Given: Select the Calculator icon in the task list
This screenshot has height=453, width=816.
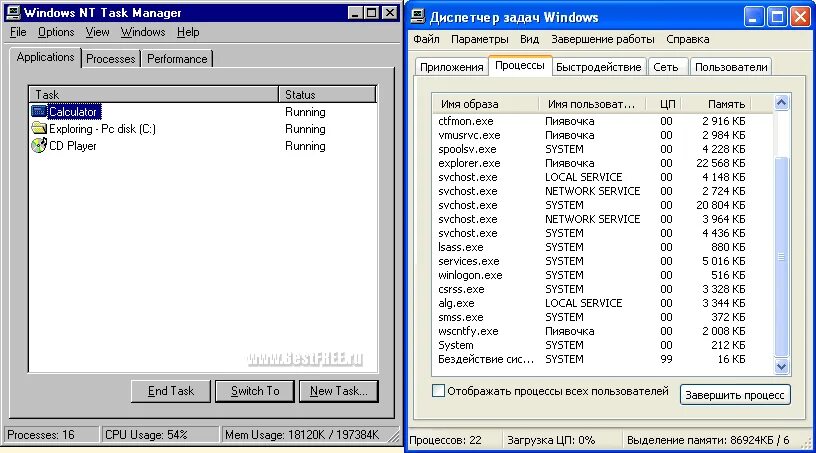Looking at the screenshot, I should pos(39,111).
